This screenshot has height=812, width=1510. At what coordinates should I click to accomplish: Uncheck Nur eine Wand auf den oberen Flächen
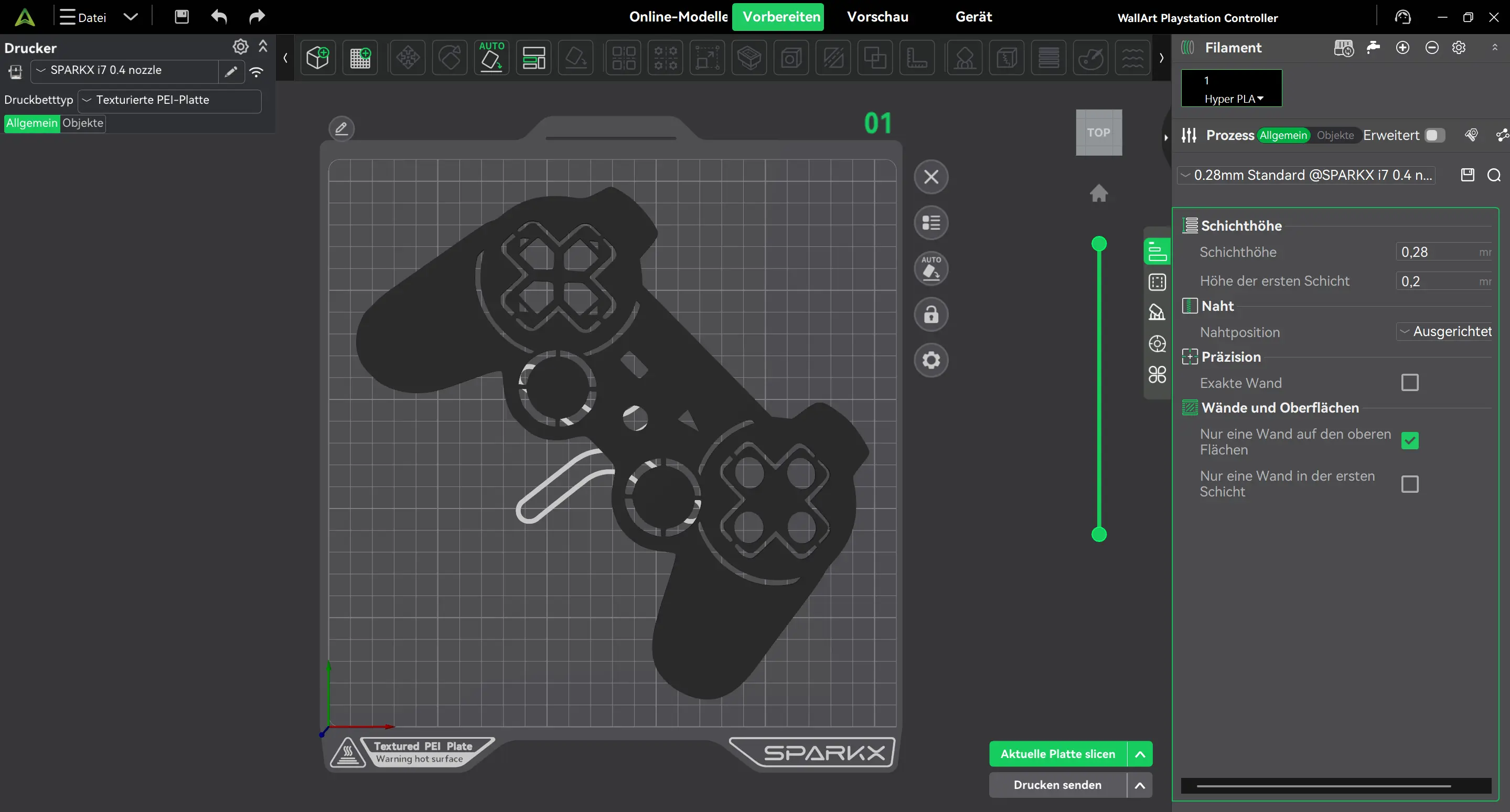(x=1410, y=440)
